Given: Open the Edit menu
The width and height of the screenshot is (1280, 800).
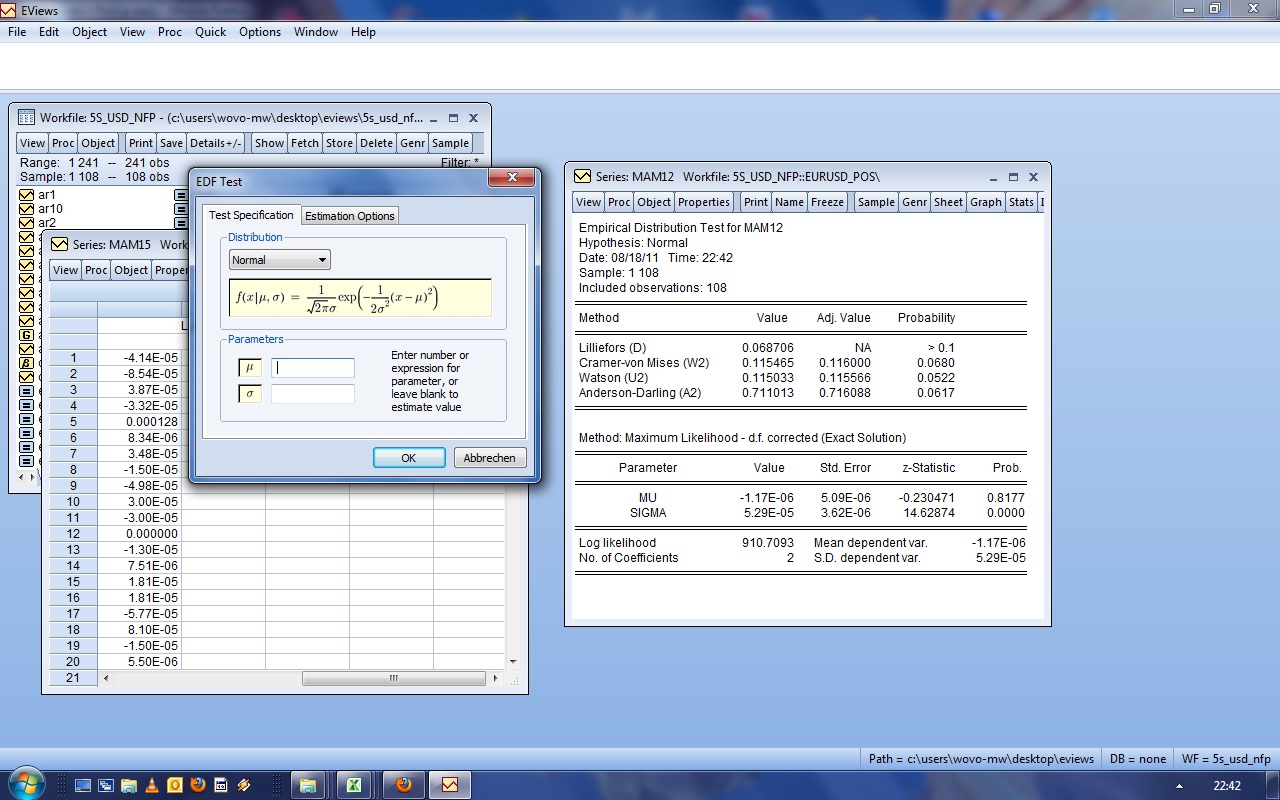Looking at the screenshot, I should (x=49, y=32).
